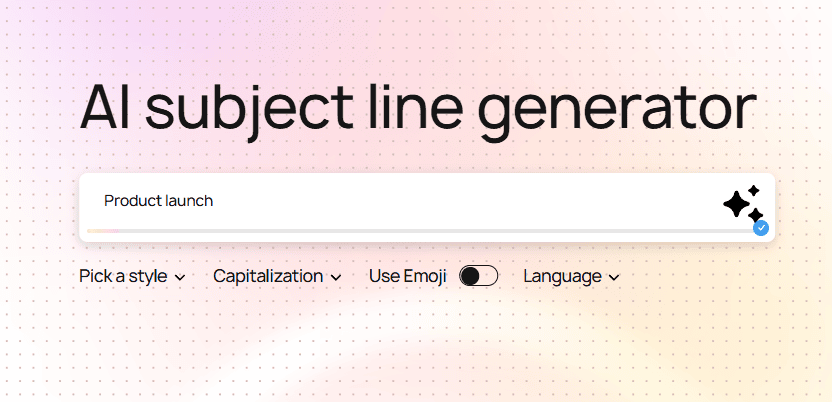
Task: Enable the Use Emoji switch
Action: (x=478, y=276)
